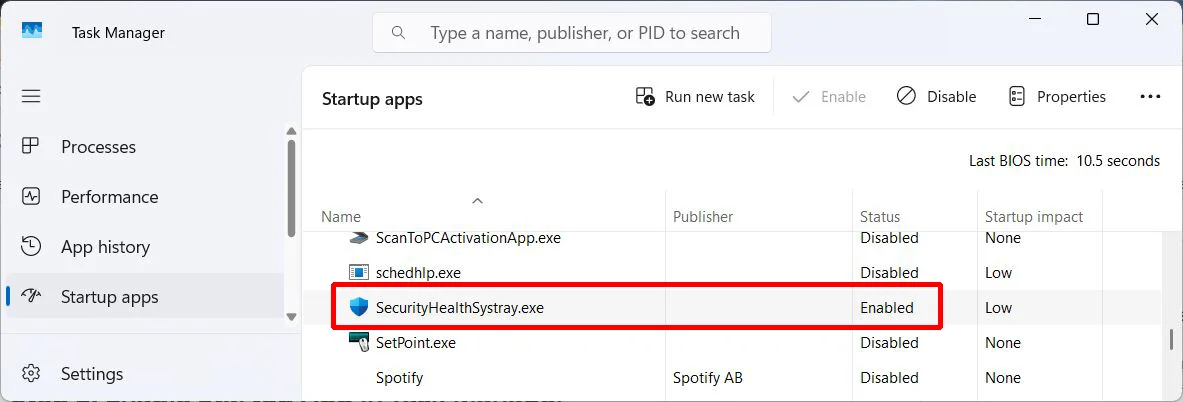Click Low impact of schedhlp.exe

pos(998,272)
